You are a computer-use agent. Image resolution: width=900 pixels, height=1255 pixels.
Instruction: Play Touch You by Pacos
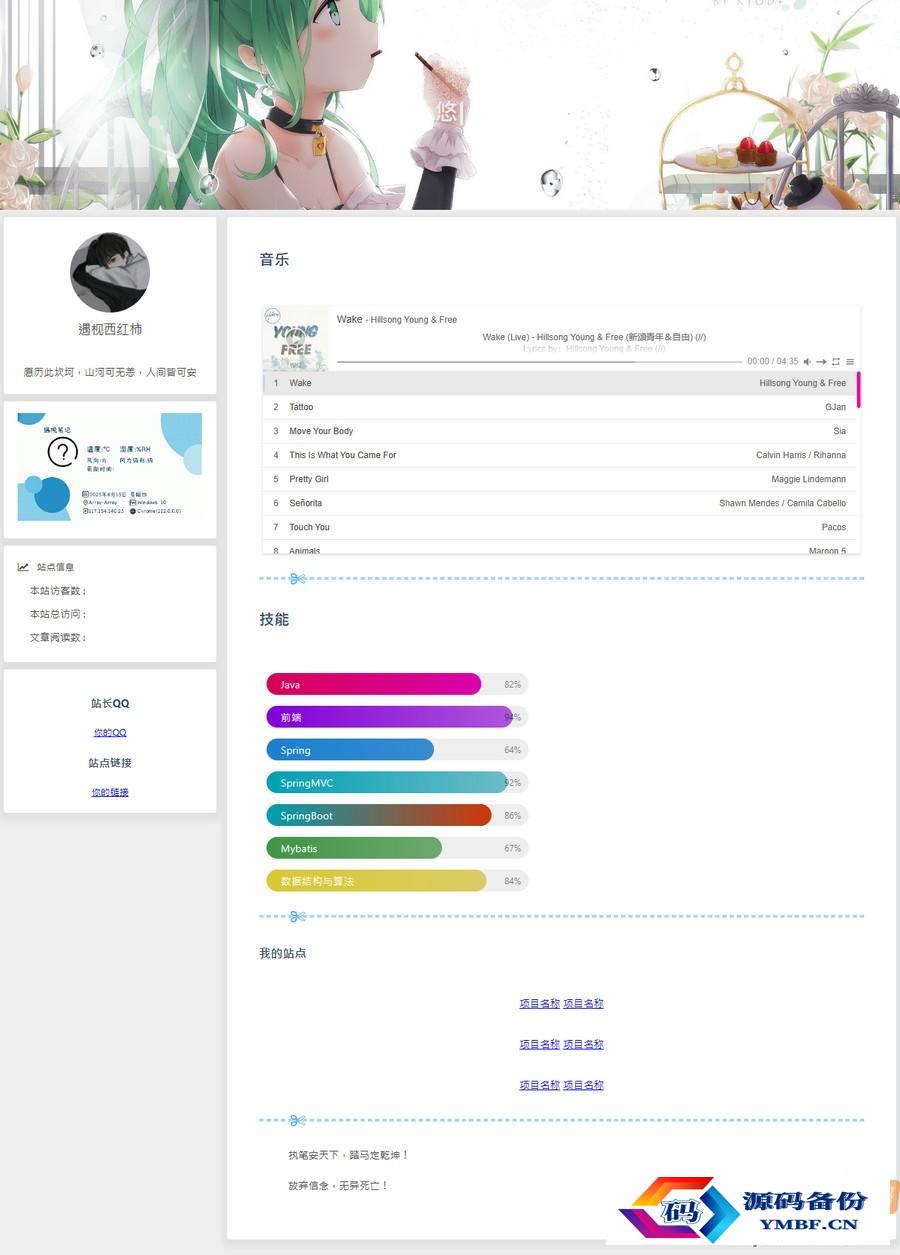click(559, 527)
